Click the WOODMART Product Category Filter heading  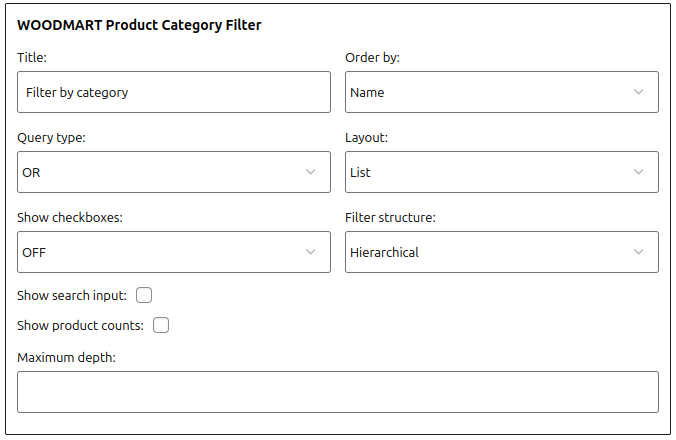click(x=139, y=25)
